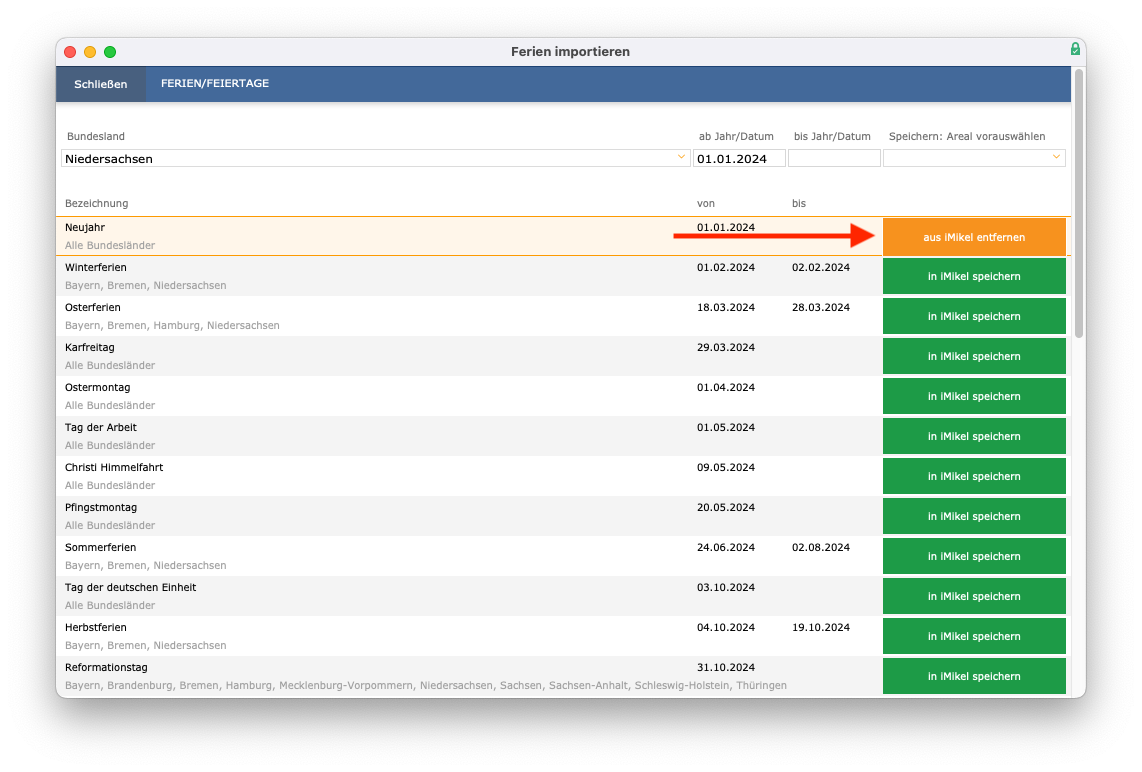Select the Osterferien row label
Screen dimensions: 1142x772
92,307
